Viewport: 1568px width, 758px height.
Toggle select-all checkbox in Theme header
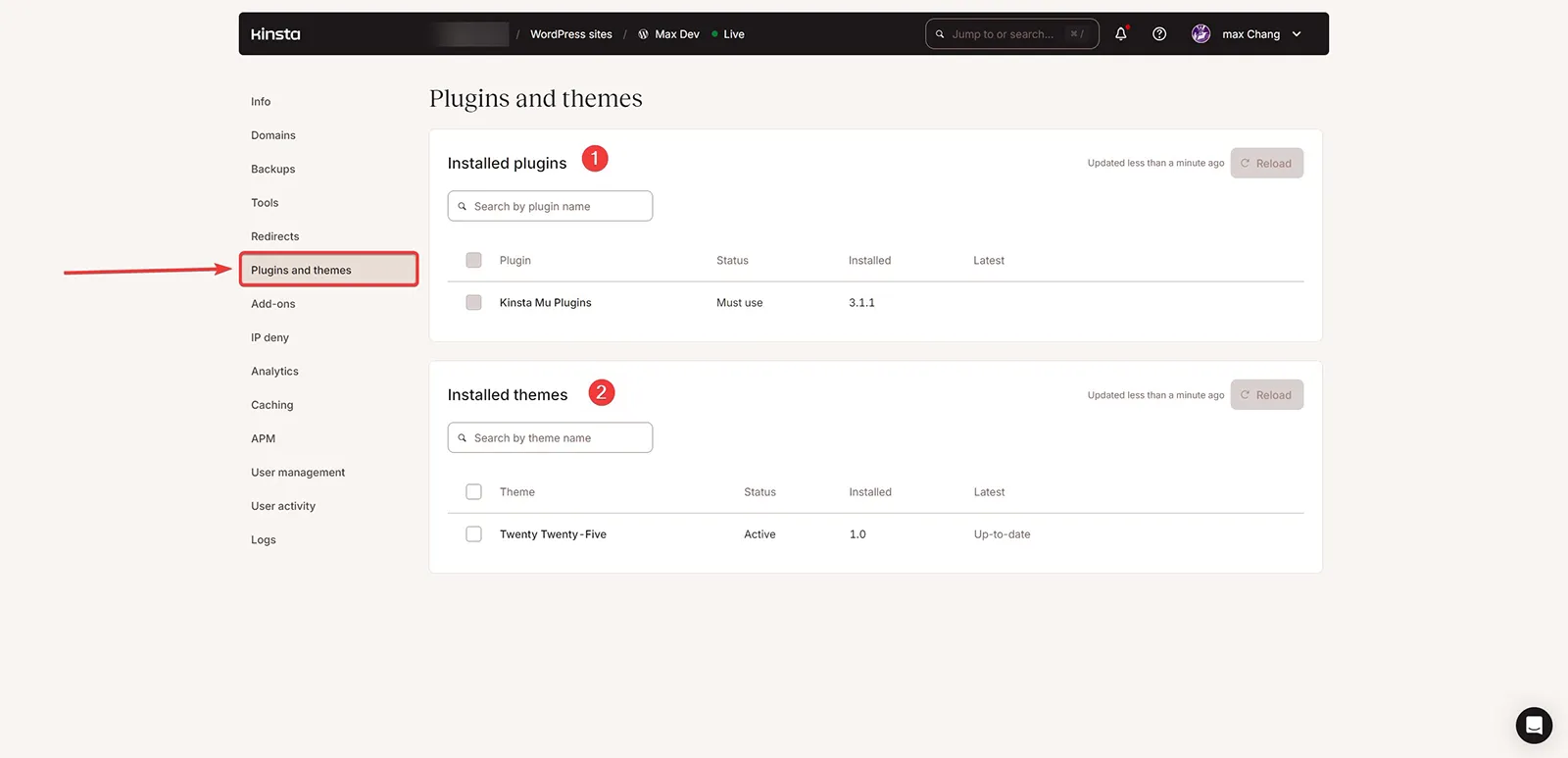pos(474,492)
